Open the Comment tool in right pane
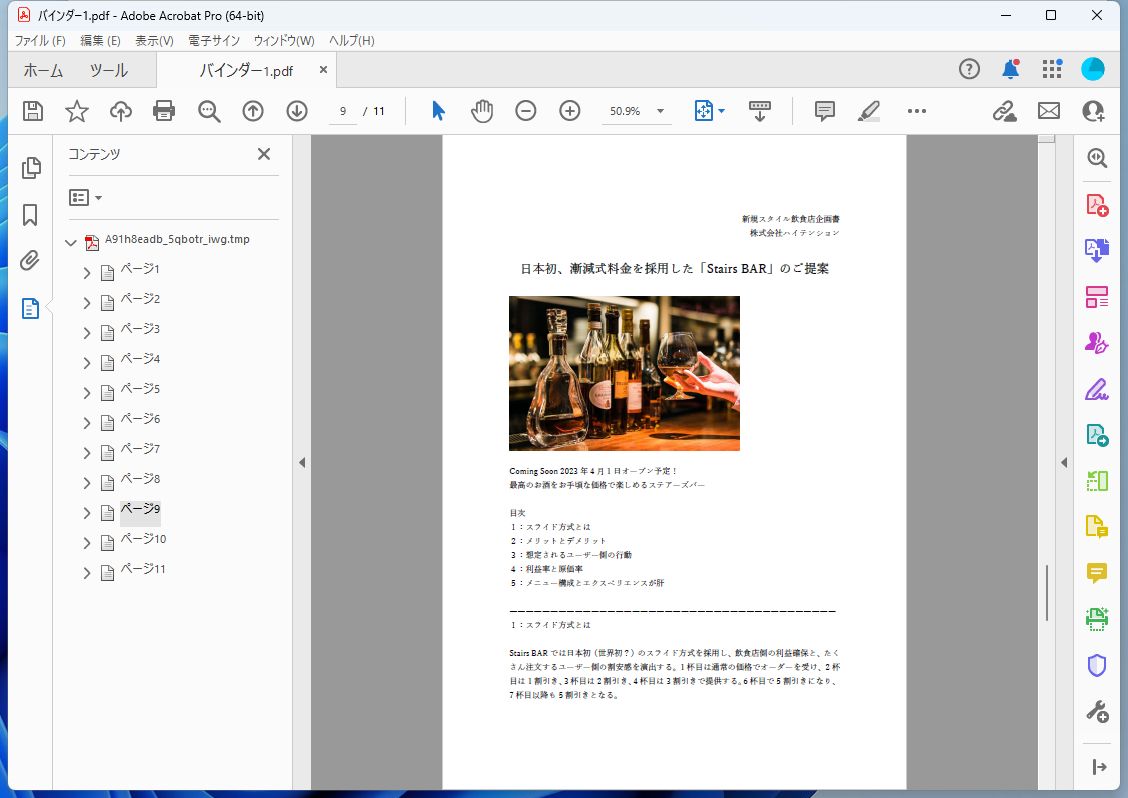Image resolution: width=1128 pixels, height=798 pixels. coord(1097,573)
